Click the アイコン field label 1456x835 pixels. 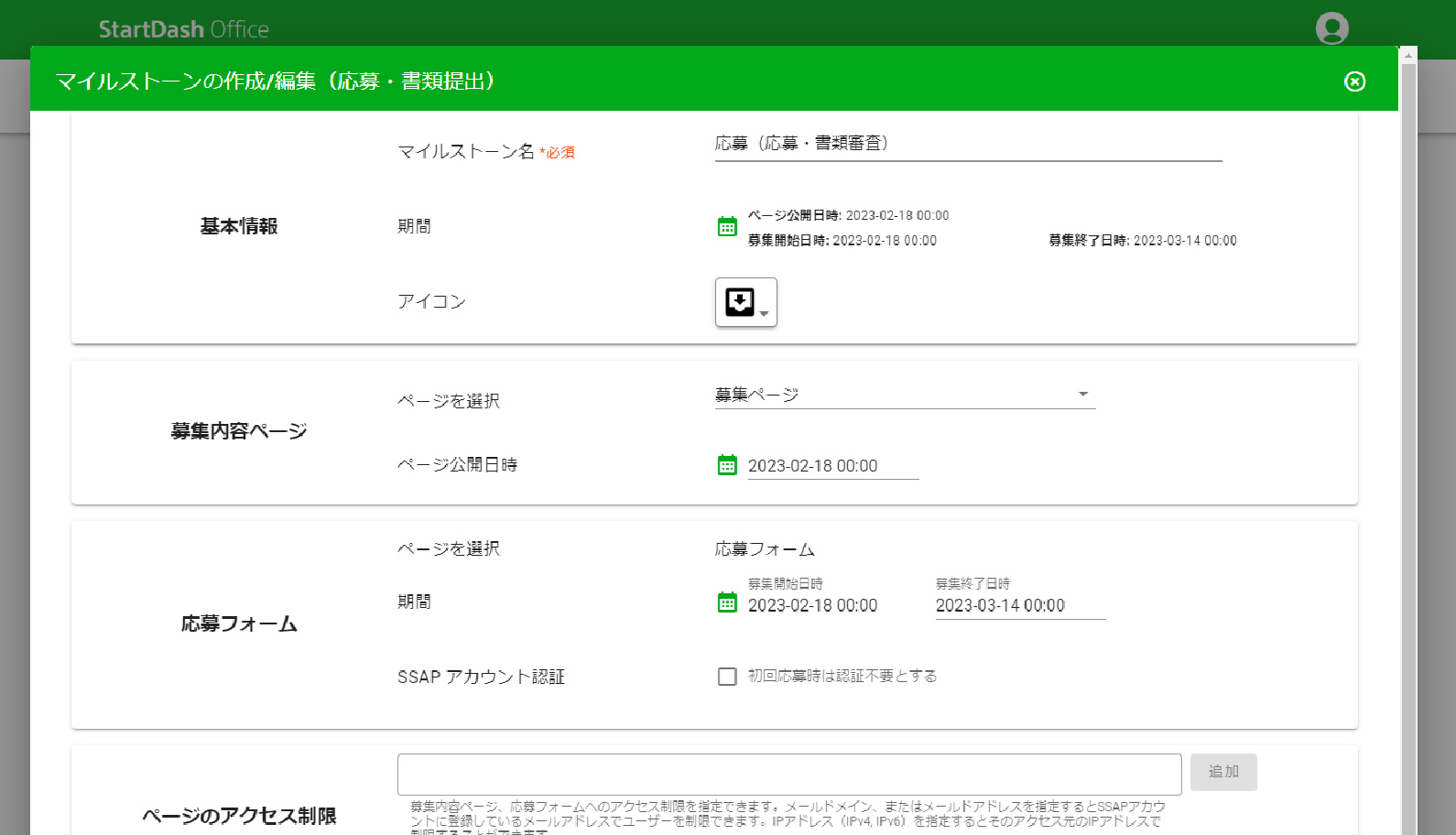tap(431, 302)
